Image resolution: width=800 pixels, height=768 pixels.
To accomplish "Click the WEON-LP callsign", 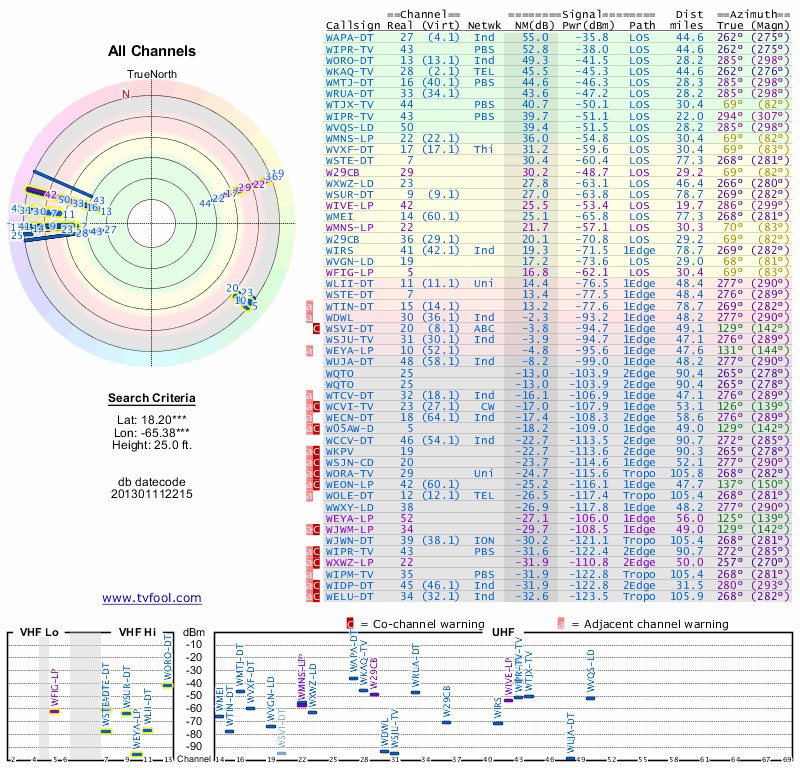I will pyautogui.click(x=349, y=484).
